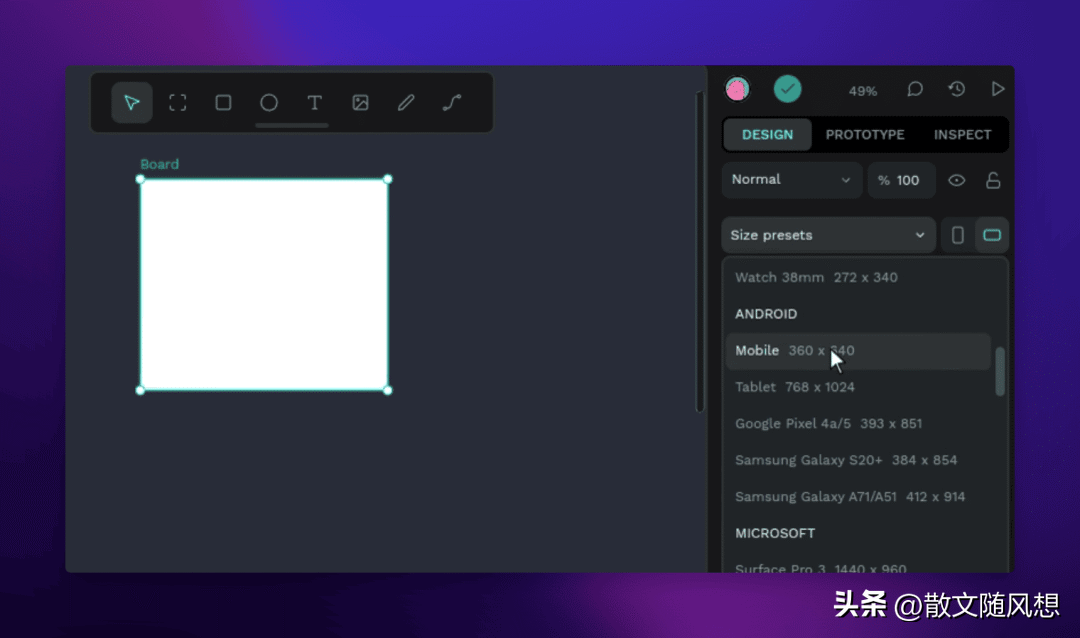Choose Android Mobile 360 x 640 preset
The width and height of the screenshot is (1080, 638).
click(858, 351)
